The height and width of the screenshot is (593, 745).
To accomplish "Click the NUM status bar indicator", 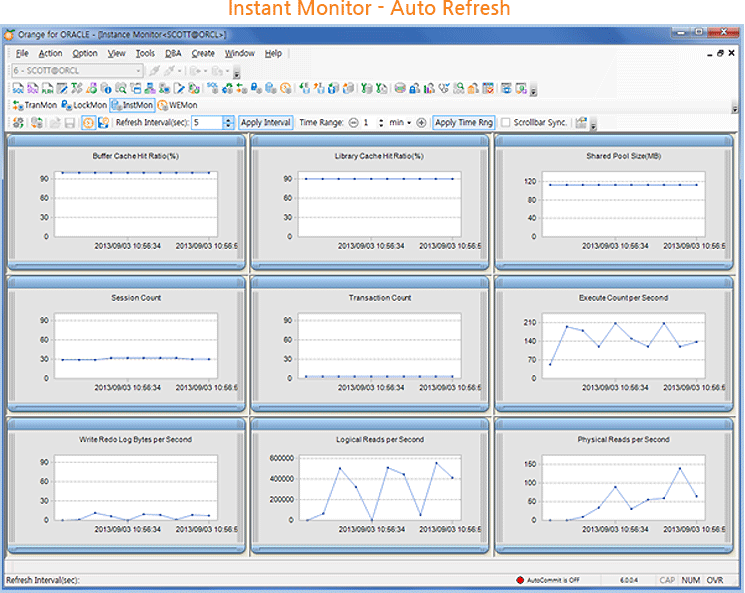I will click(x=690, y=580).
